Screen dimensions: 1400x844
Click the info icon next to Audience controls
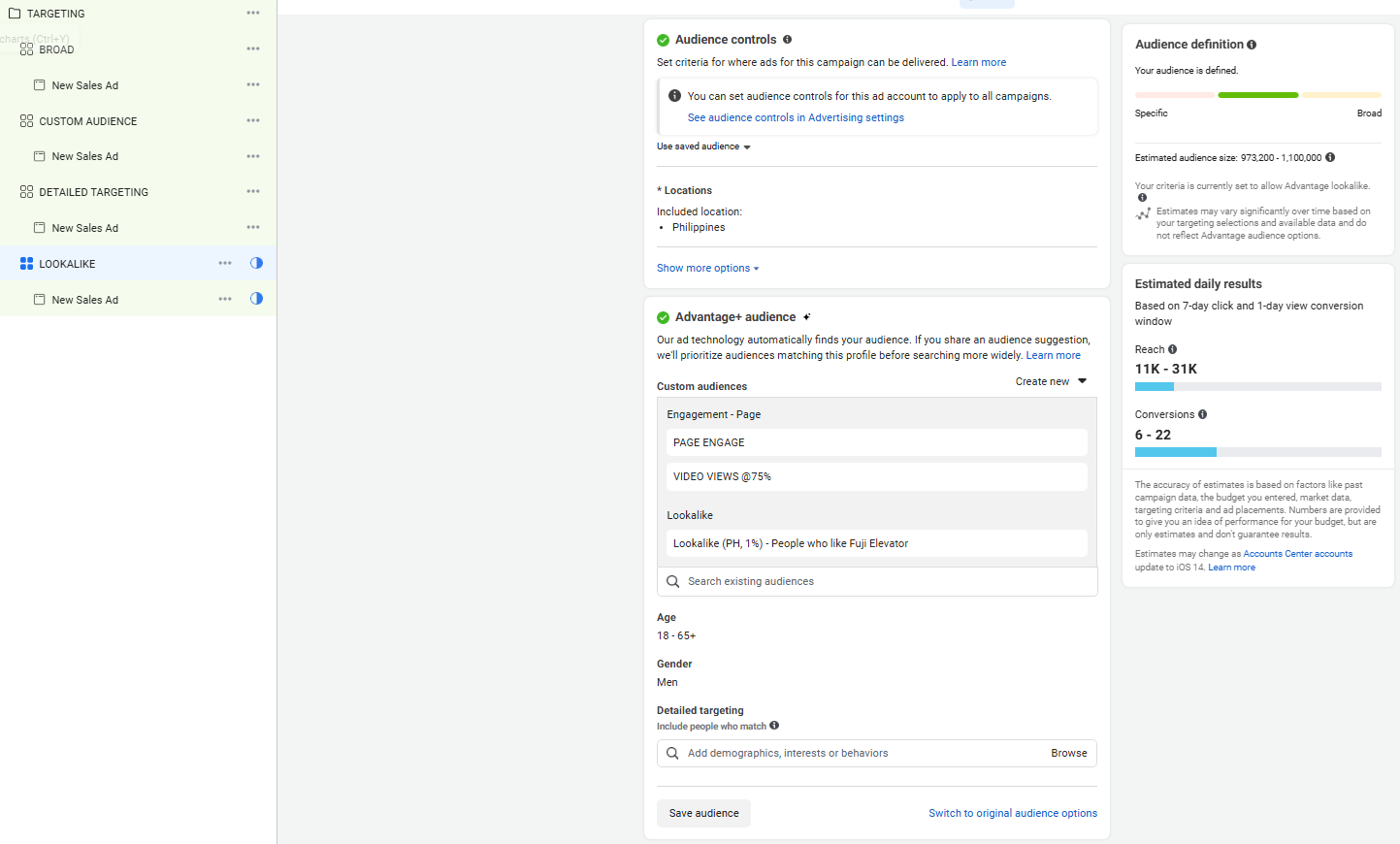pos(787,40)
